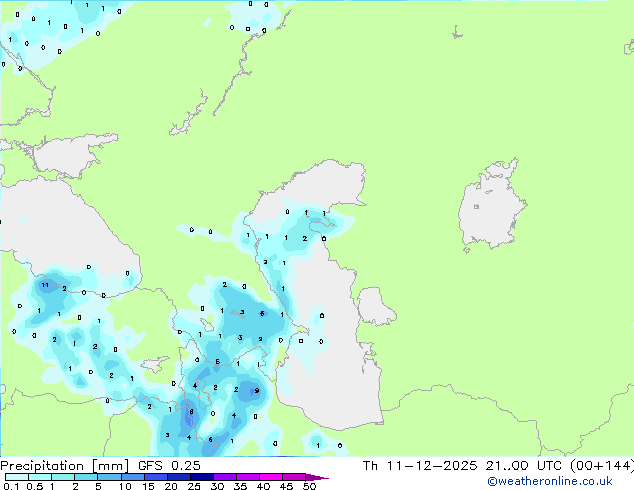Click the '50' legend scale label
Viewport: 634px width, 490px height.
(x=309, y=486)
